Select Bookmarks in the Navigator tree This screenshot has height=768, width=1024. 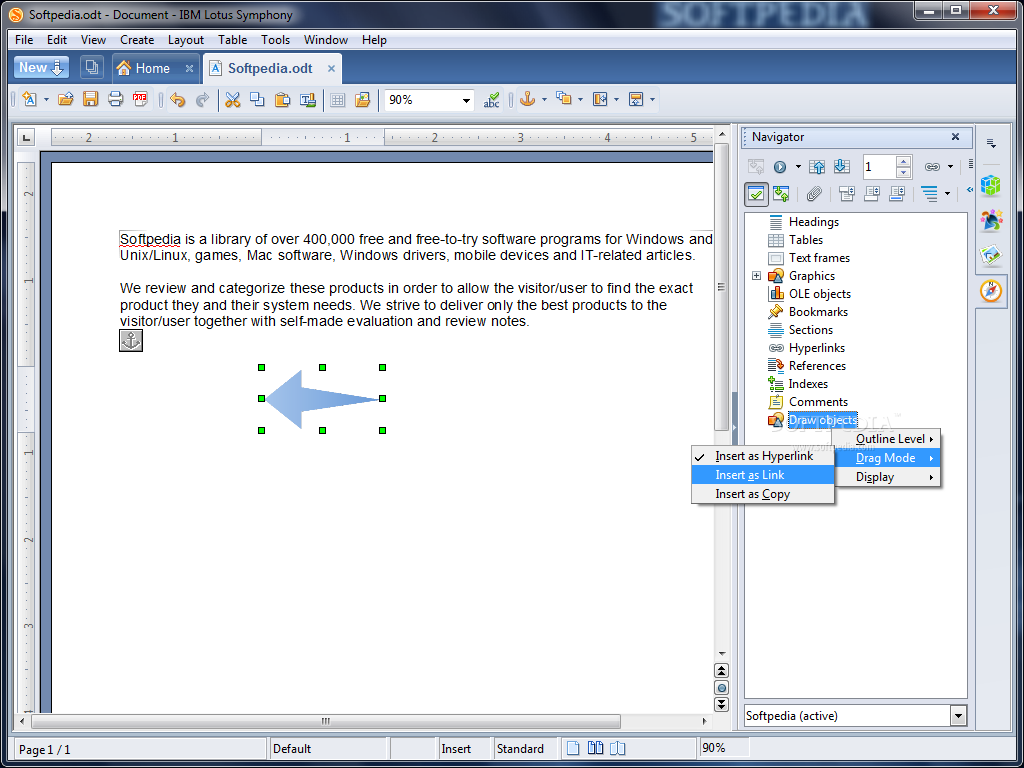point(818,312)
